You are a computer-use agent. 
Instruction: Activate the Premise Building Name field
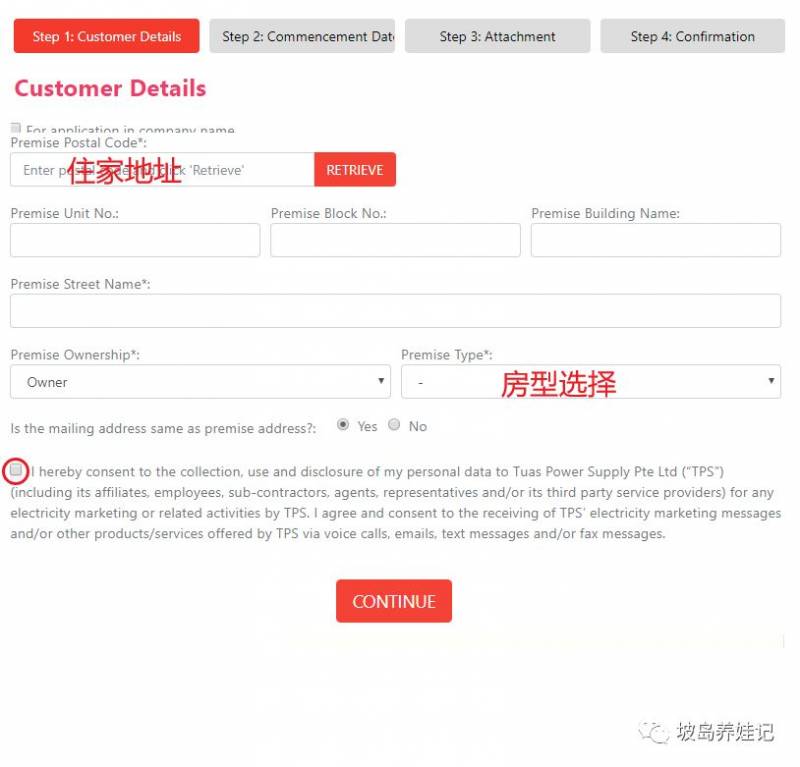655,240
